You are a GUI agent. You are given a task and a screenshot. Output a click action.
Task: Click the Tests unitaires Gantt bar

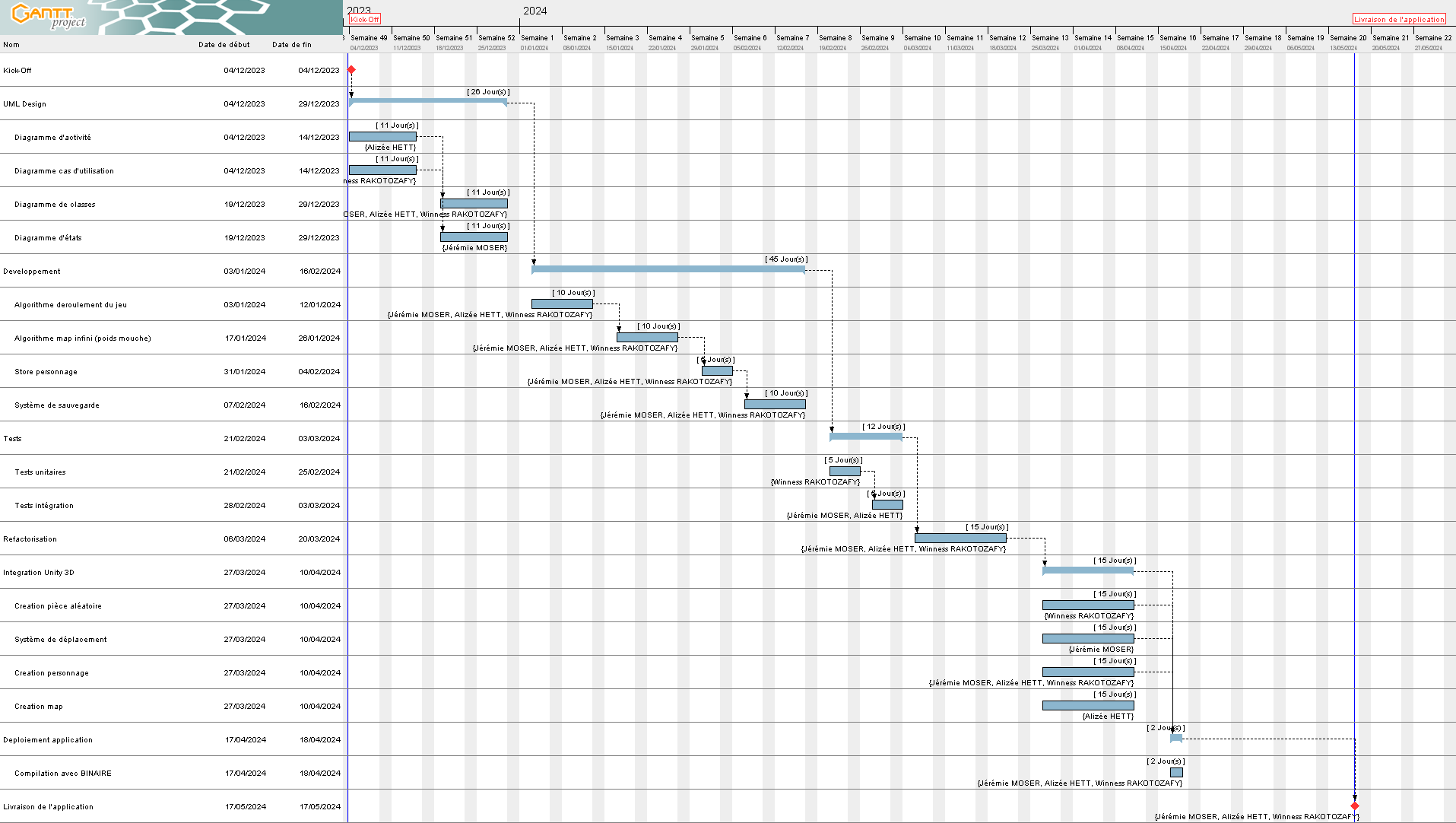pyautogui.click(x=845, y=472)
